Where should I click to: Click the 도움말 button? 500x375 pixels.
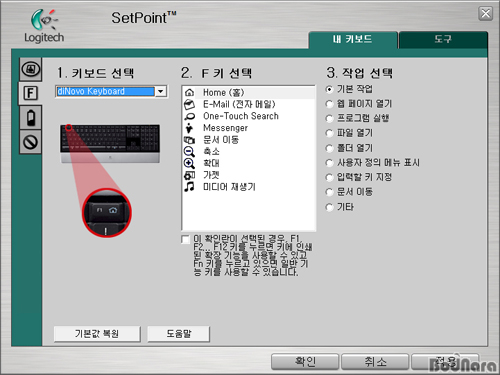179,334
